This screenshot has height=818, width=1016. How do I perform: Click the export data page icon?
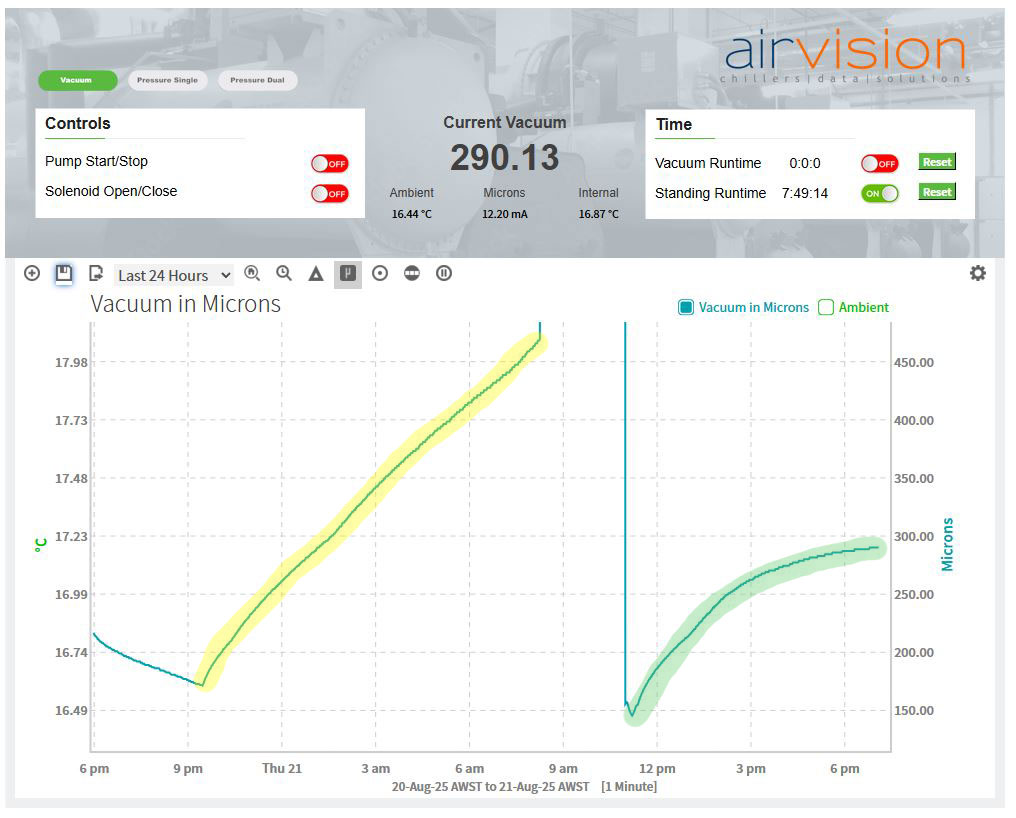pos(96,273)
